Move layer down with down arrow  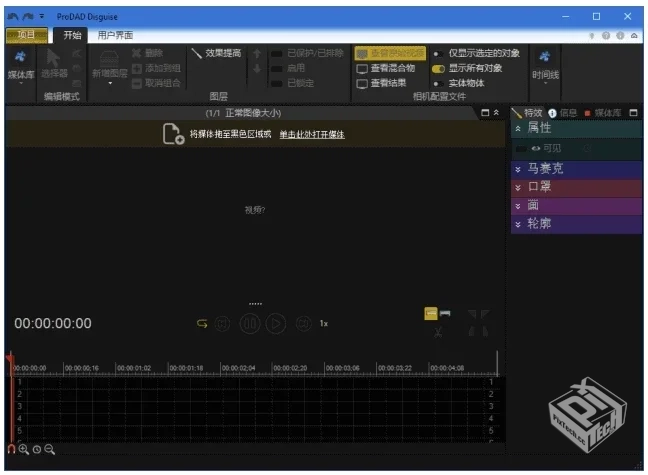257,69
